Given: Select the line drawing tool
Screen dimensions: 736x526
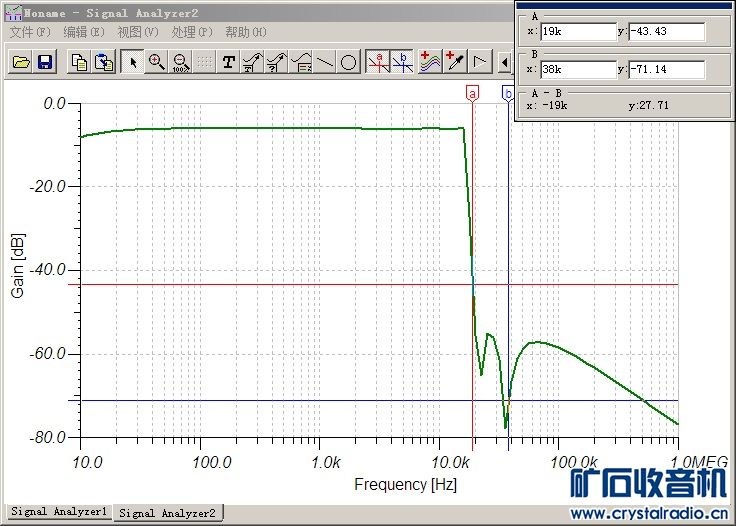Looking at the screenshot, I should tap(325, 62).
